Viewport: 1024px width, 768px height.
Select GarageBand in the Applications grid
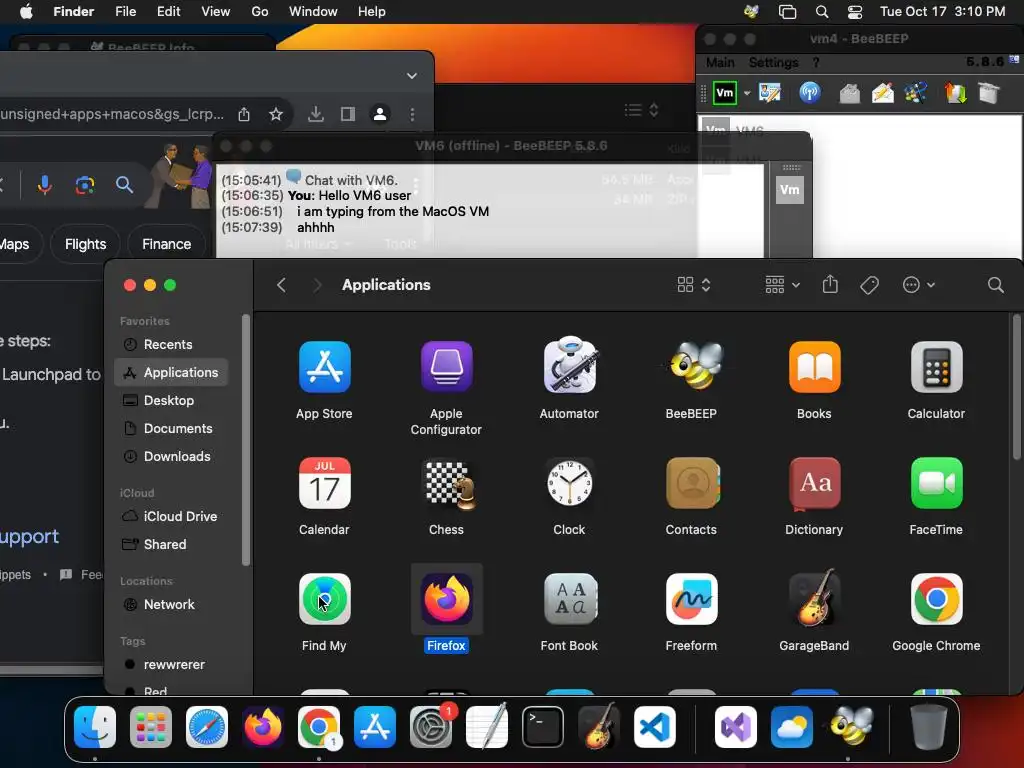813,598
